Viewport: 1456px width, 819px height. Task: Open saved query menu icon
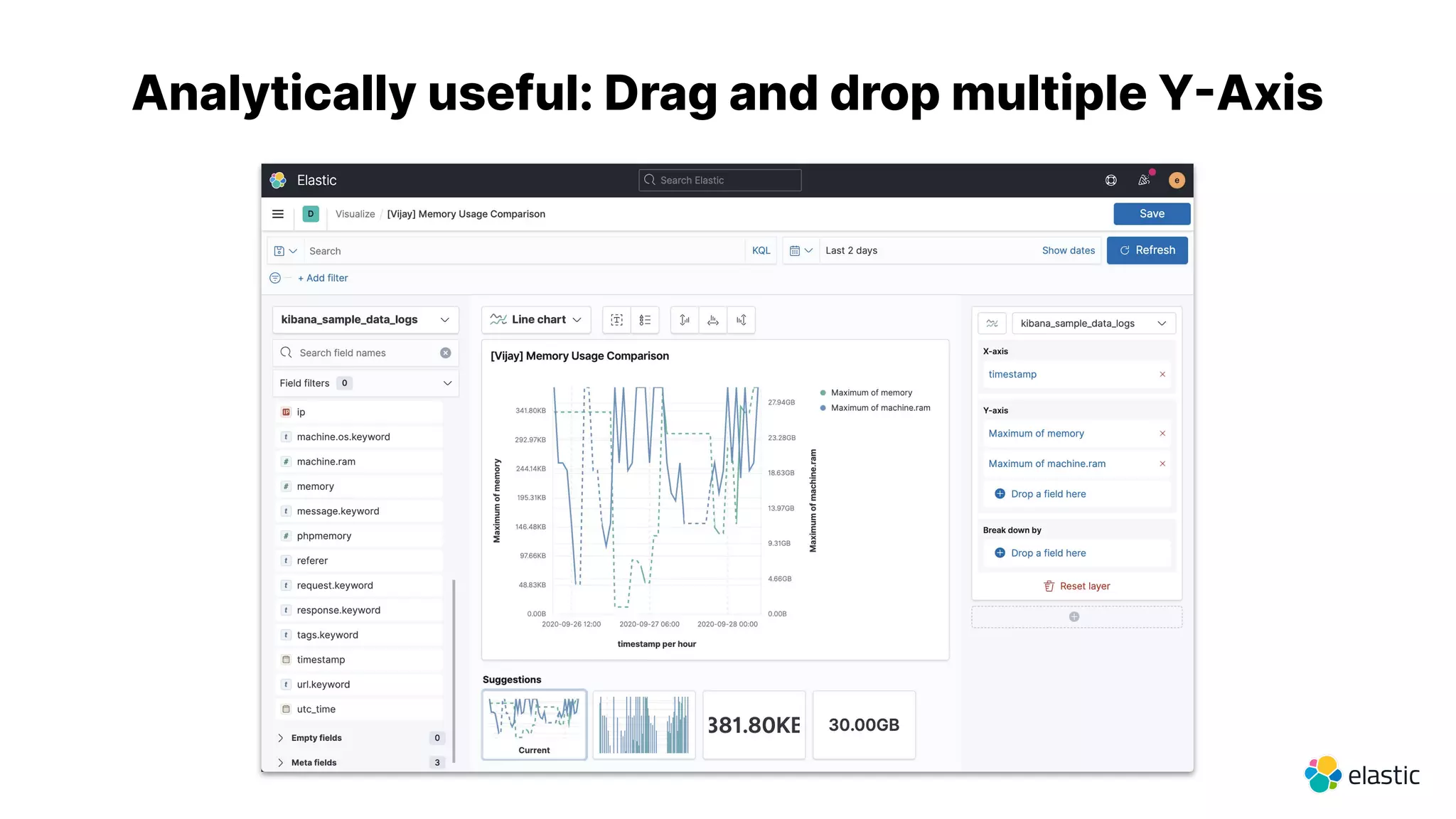coord(286,251)
